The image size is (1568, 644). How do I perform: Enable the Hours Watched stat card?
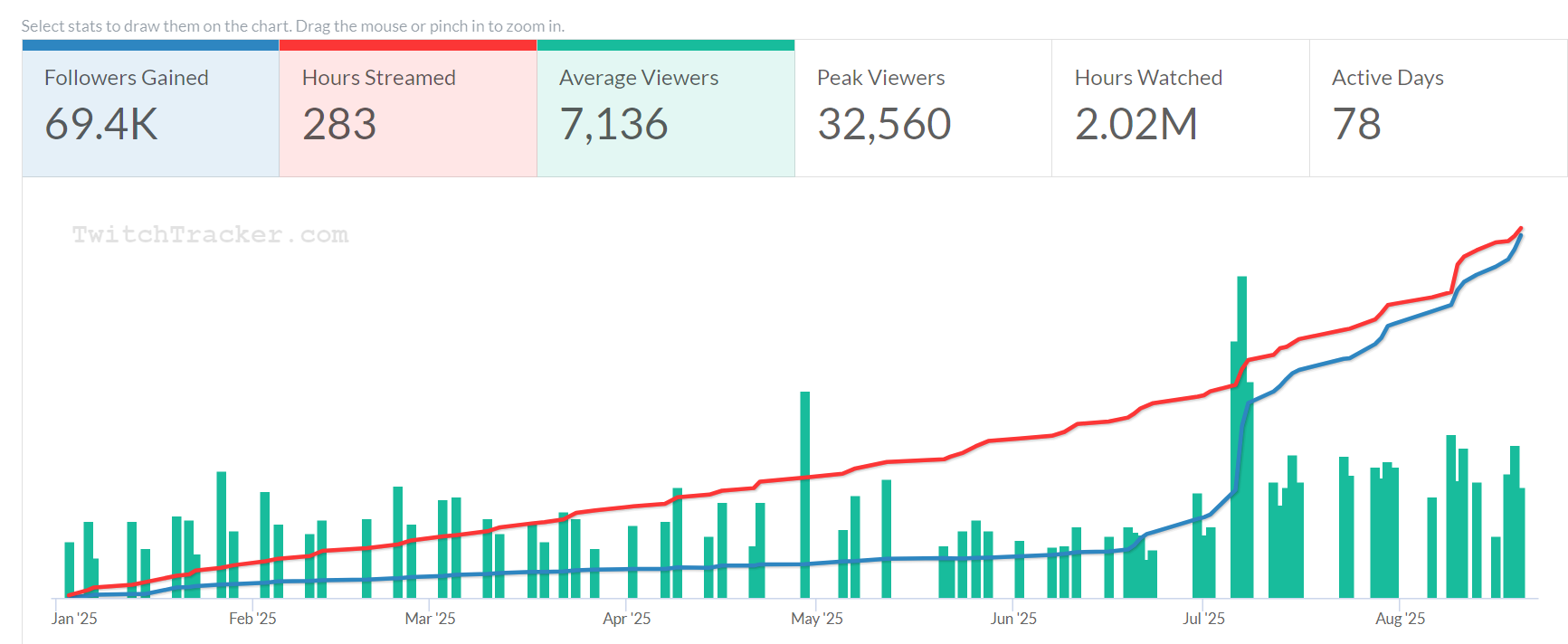coord(1181,109)
